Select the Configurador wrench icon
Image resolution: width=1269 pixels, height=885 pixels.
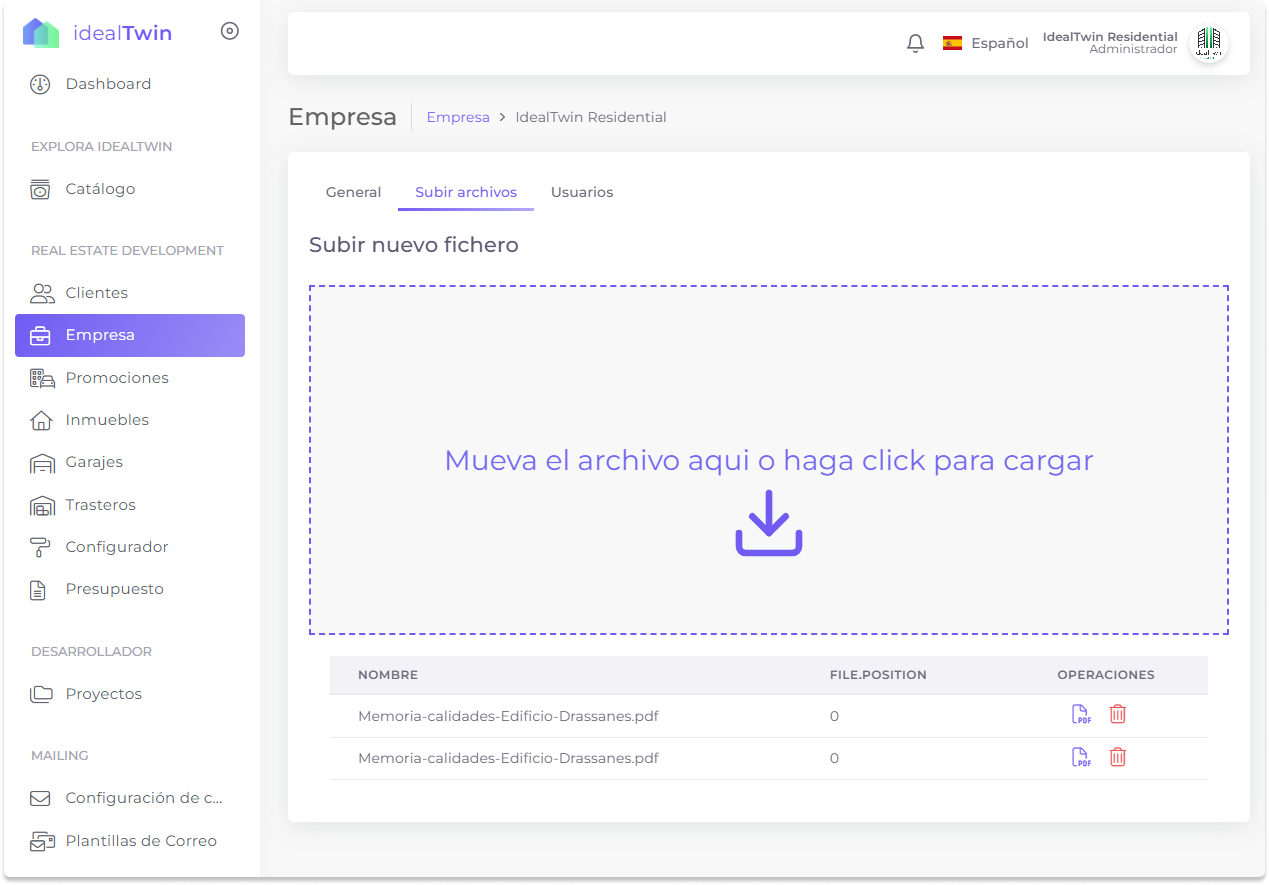point(41,546)
